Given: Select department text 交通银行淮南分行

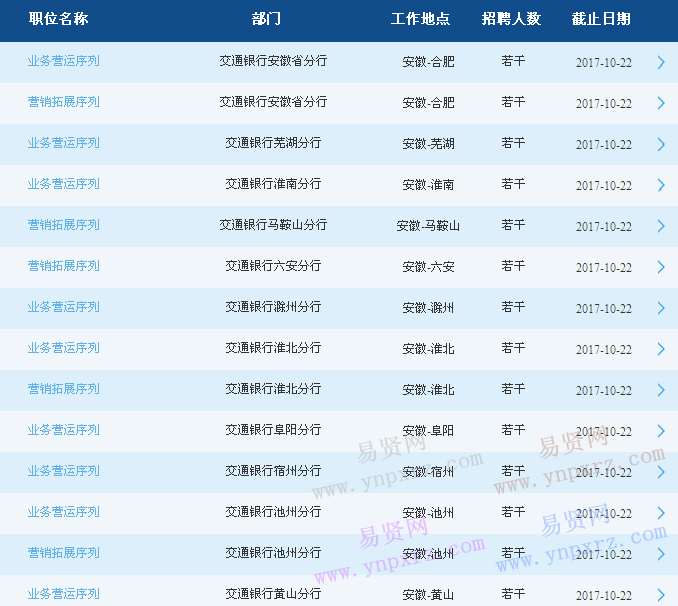Looking at the screenshot, I should click(273, 184).
